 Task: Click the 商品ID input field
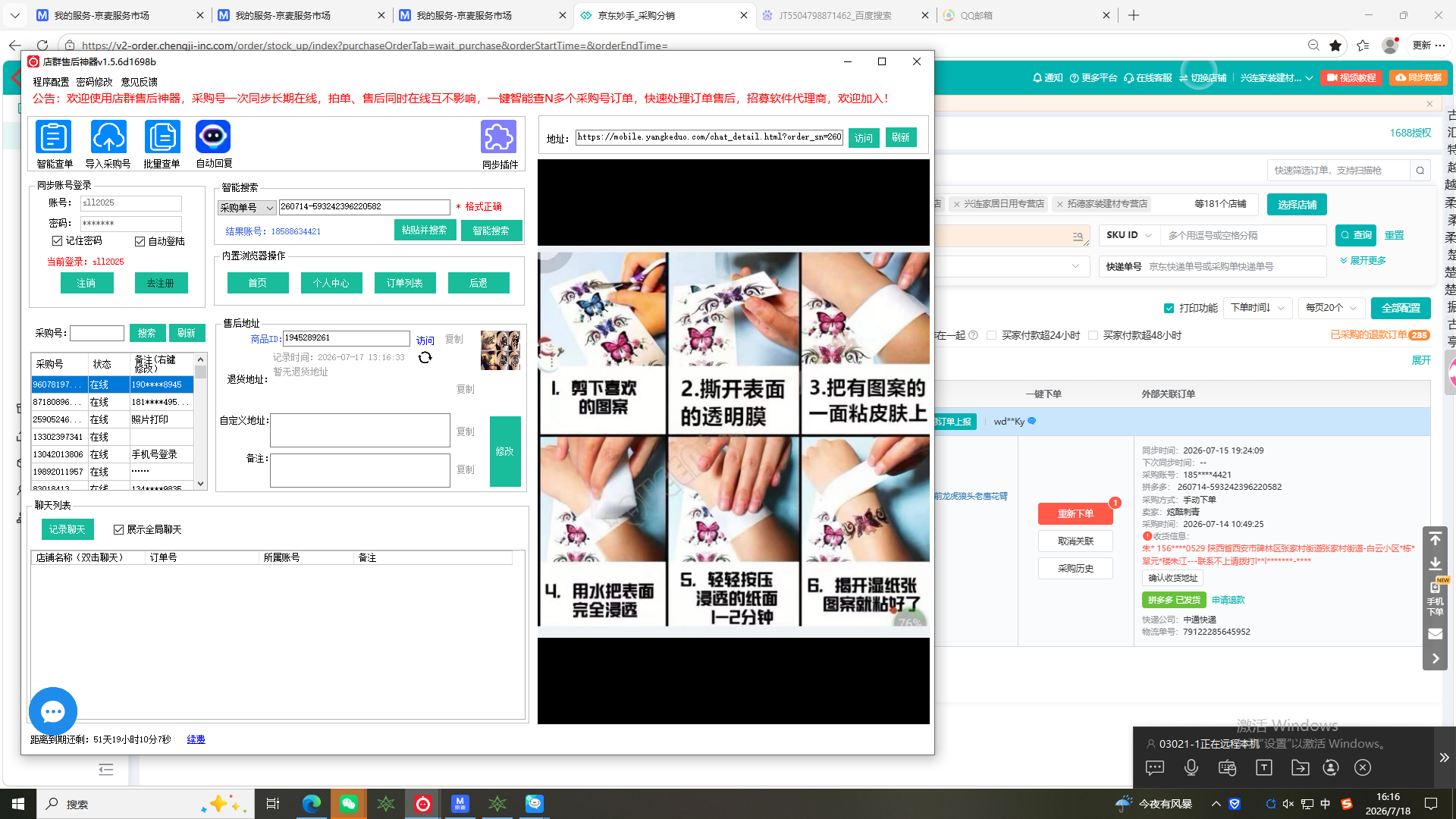[346, 338]
